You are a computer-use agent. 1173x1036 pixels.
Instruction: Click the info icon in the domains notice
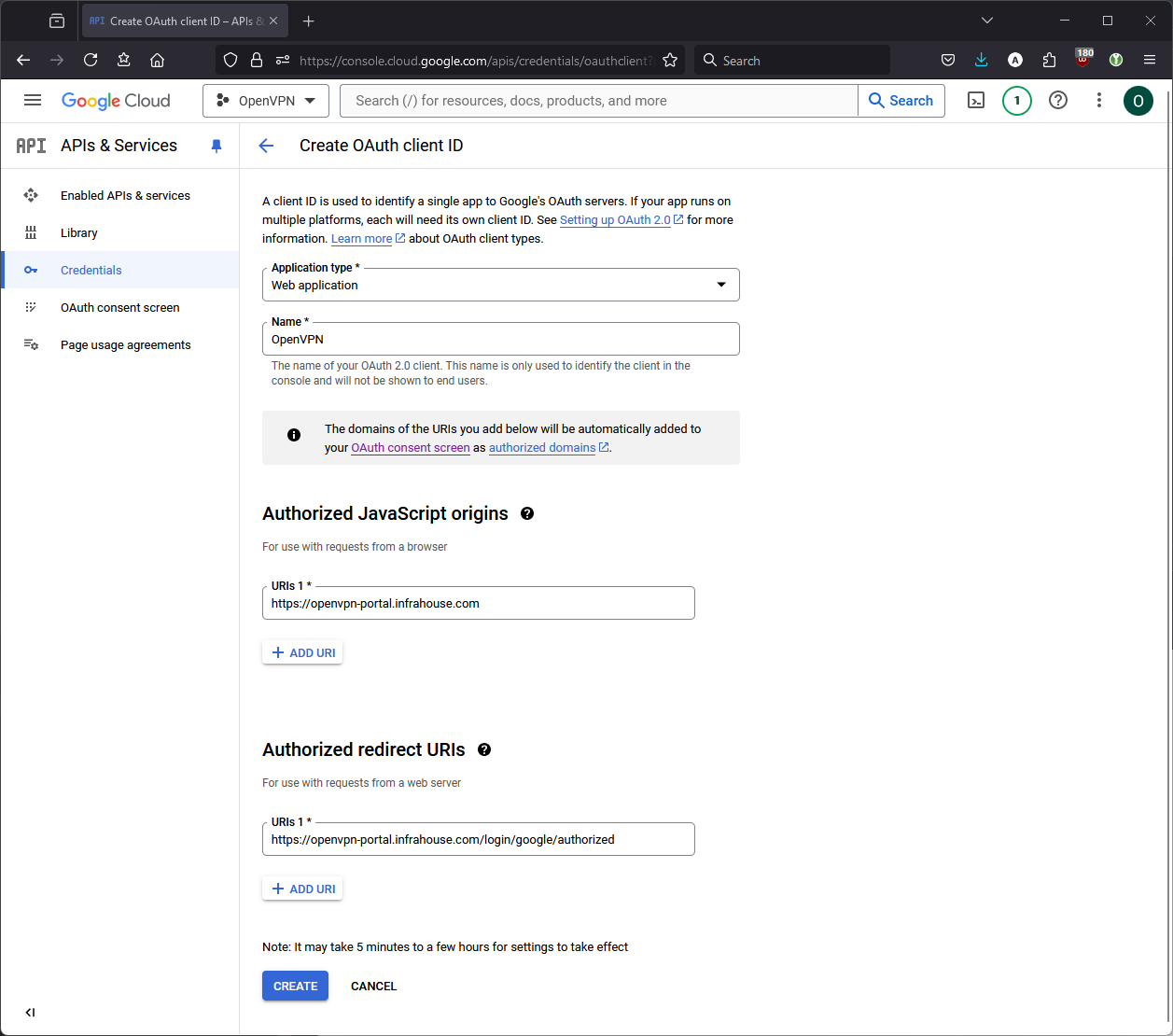pyautogui.click(x=294, y=435)
